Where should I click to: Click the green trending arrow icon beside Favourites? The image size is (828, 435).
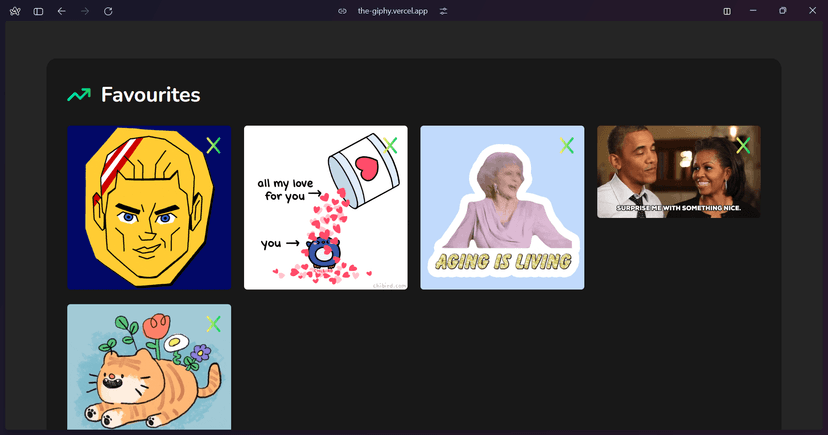pyautogui.click(x=79, y=95)
